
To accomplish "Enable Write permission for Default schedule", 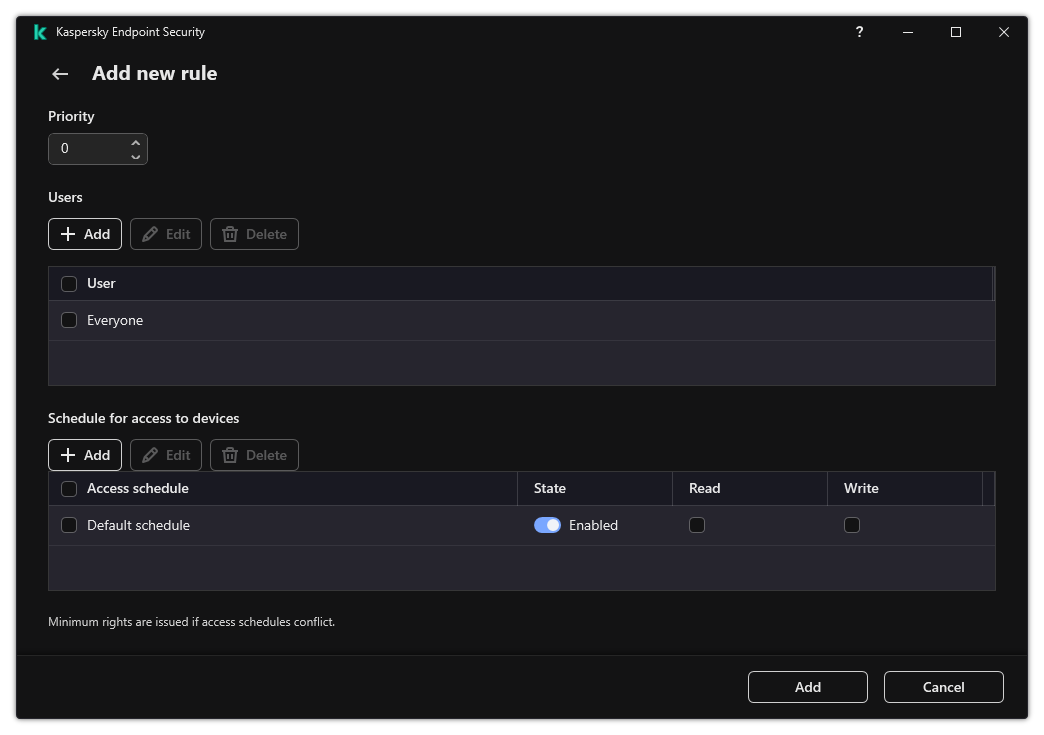I will pyautogui.click(x=852, y=524).
